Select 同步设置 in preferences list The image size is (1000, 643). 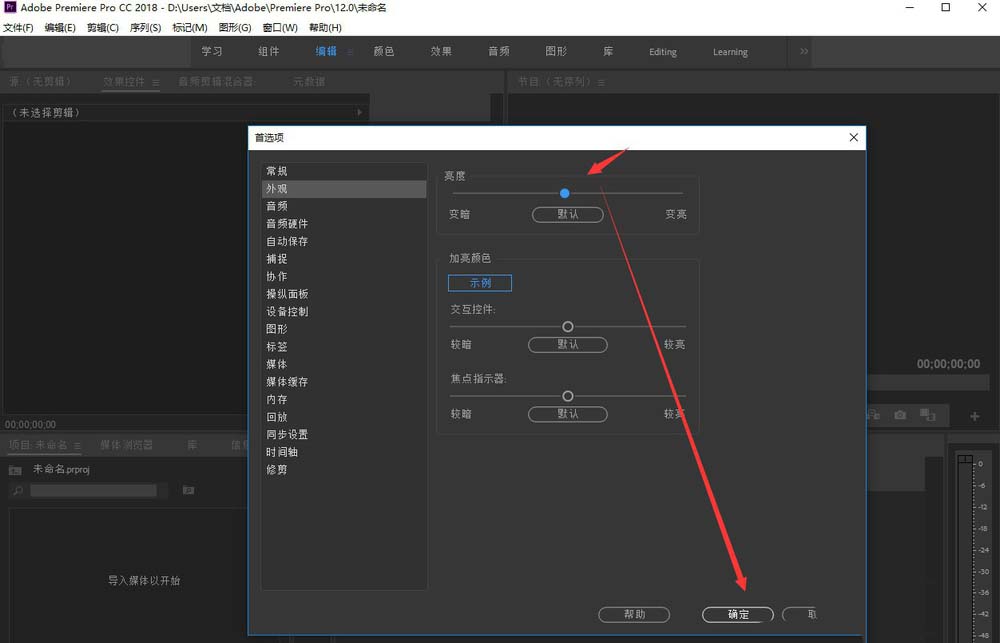click(x=344, y=434)
